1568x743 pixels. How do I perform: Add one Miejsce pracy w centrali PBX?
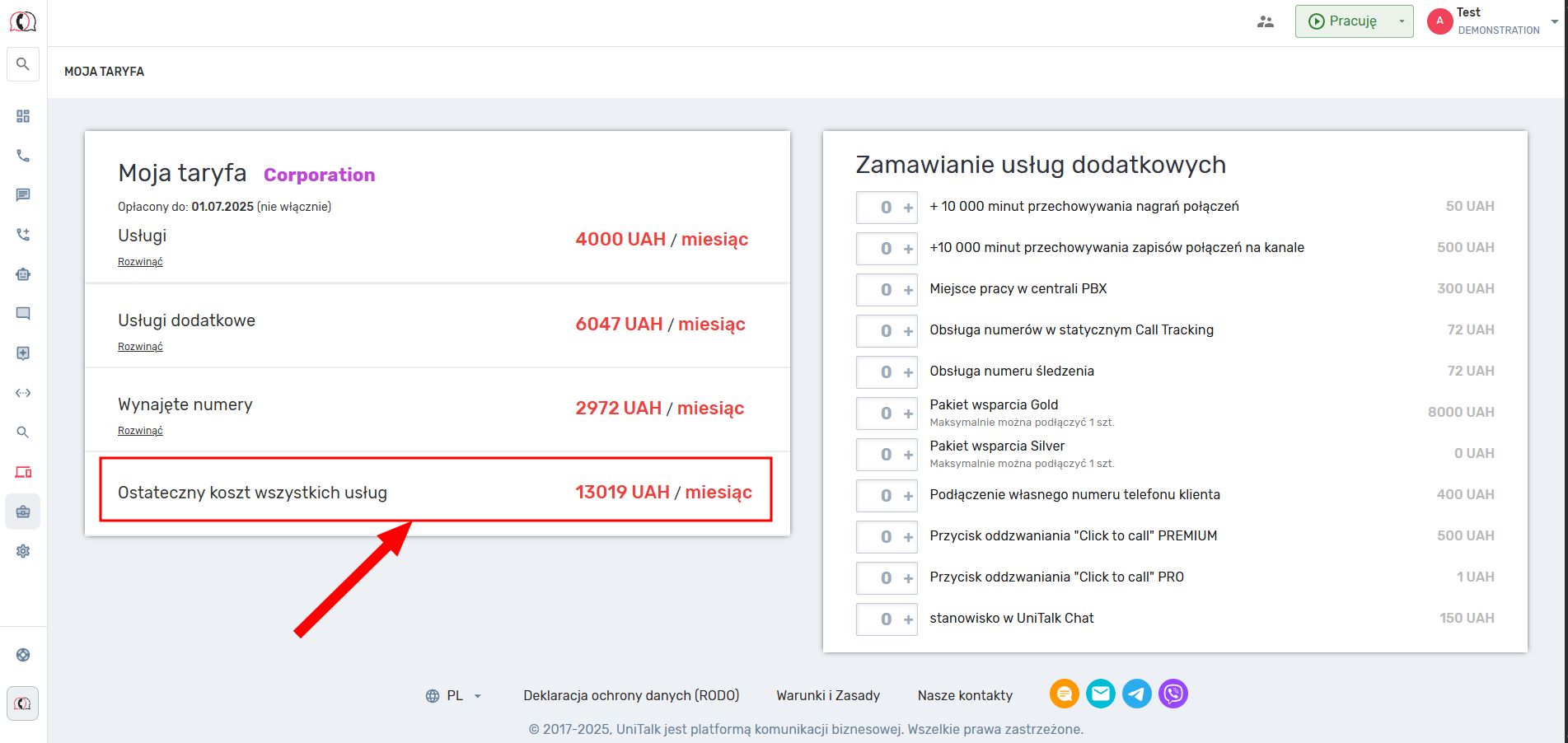908,290
